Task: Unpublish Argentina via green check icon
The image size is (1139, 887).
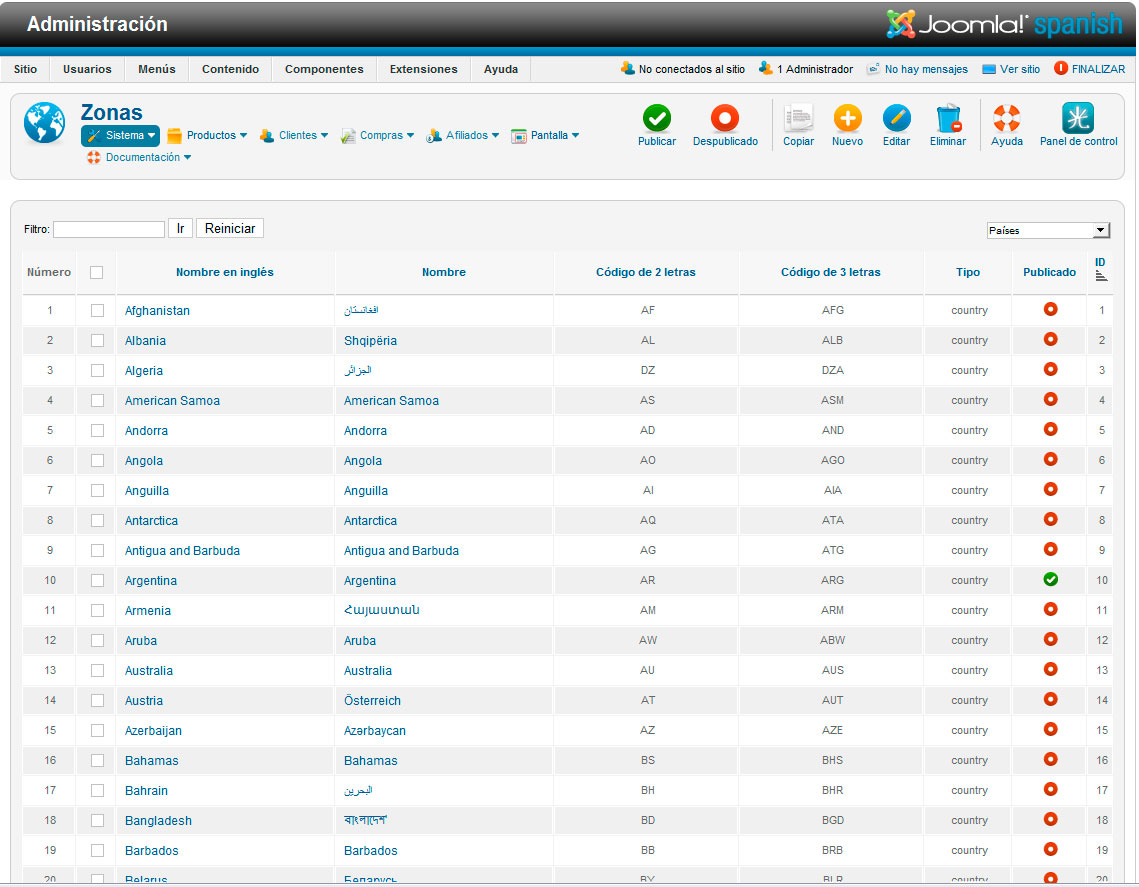Action: 1050,580
